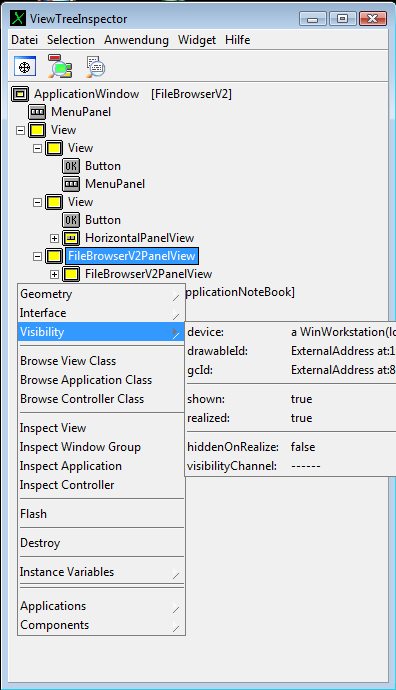Click the top-level MenuPanel icon

37,112
